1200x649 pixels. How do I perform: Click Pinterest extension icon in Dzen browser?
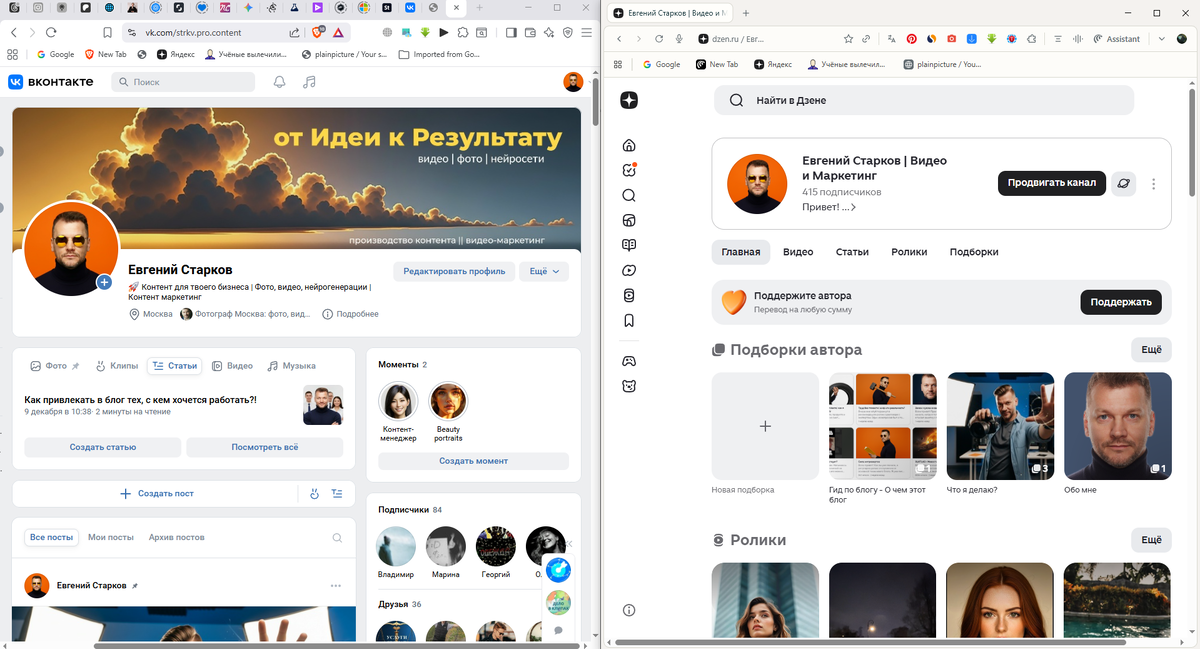pyautogui.click(x=911, y=39)
